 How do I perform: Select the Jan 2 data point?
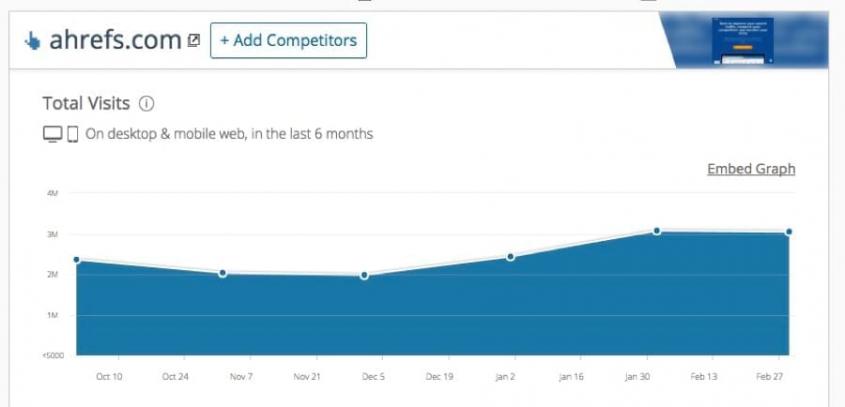coord(510,257)
